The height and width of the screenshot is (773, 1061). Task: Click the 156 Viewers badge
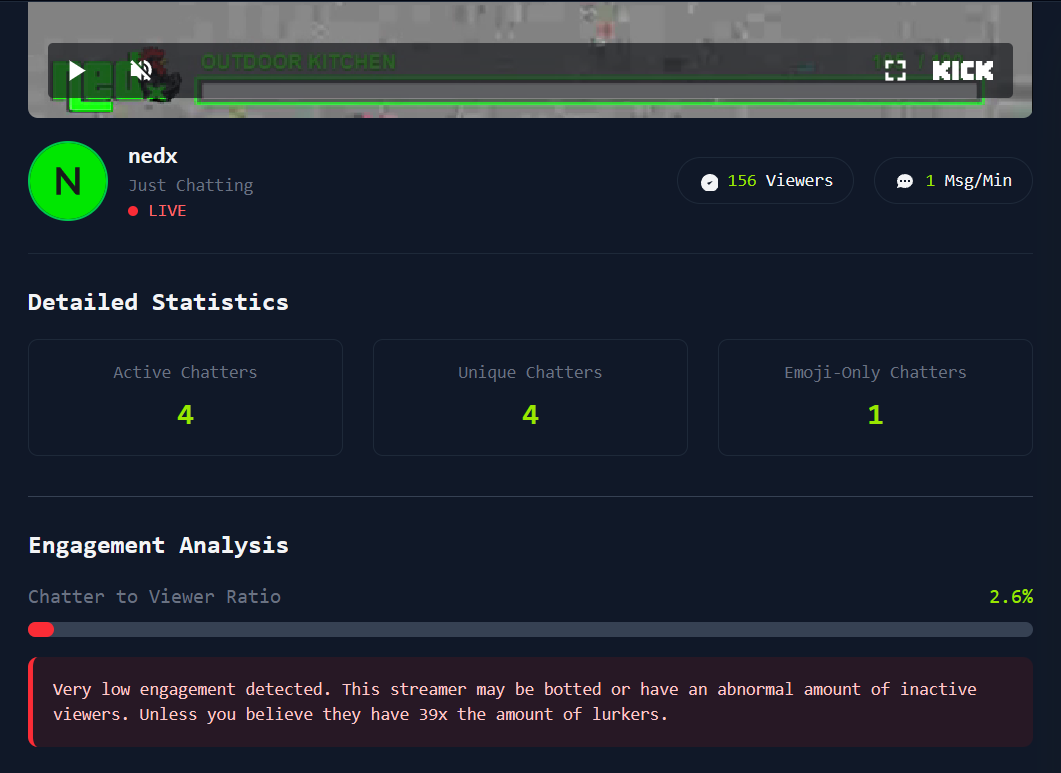point(765,181)
